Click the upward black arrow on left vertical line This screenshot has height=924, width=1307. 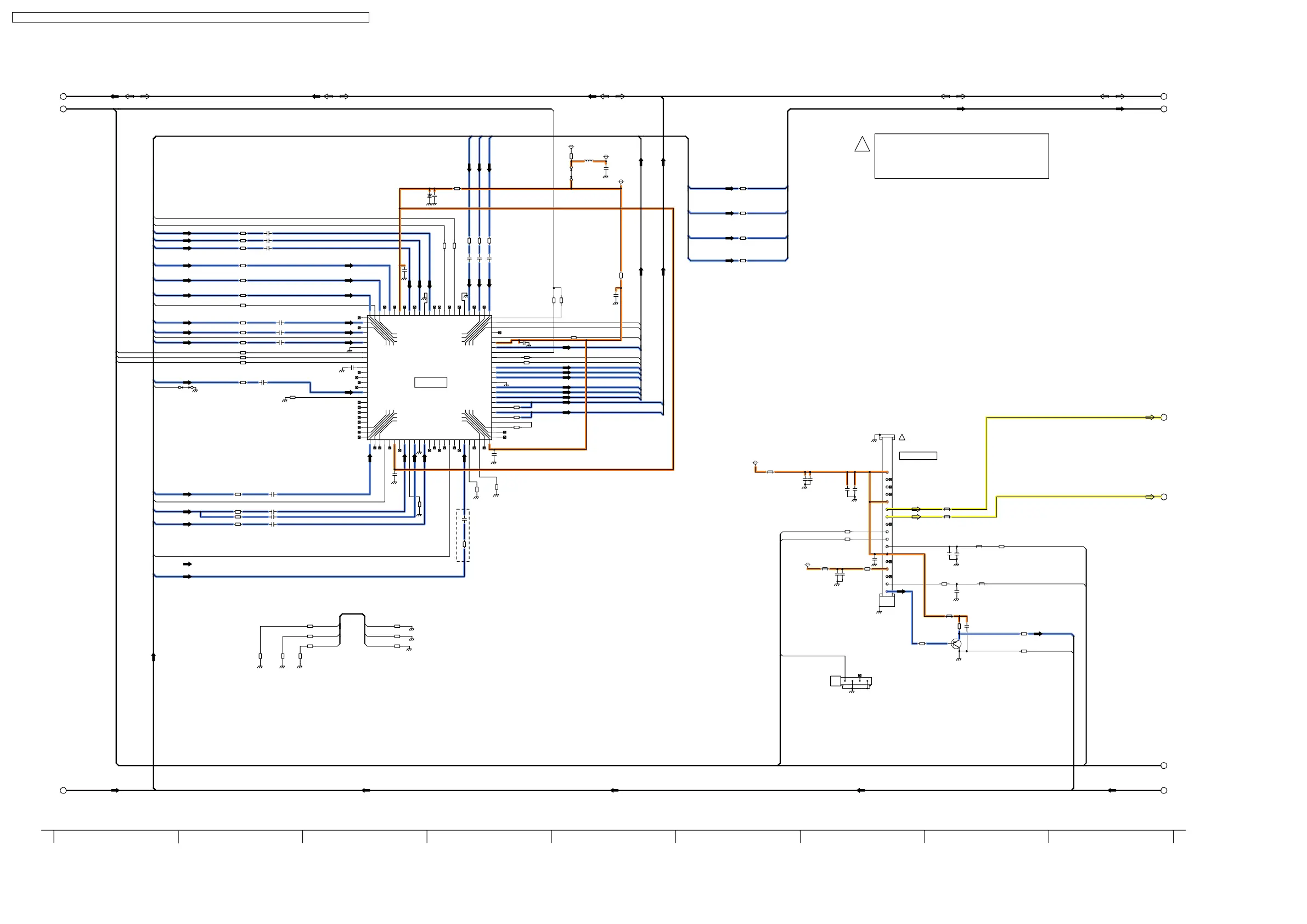(153, 656)
